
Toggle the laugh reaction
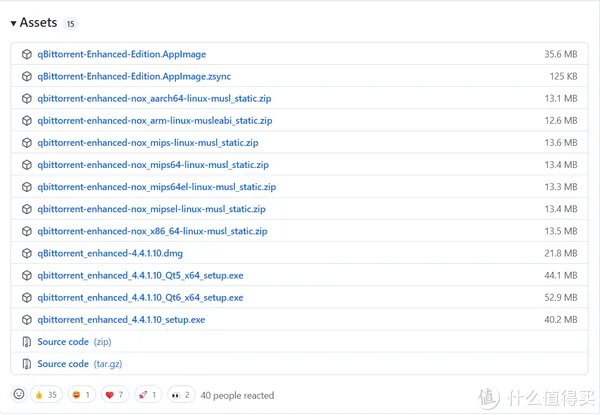pyautogui.click(x=81, y=395)
